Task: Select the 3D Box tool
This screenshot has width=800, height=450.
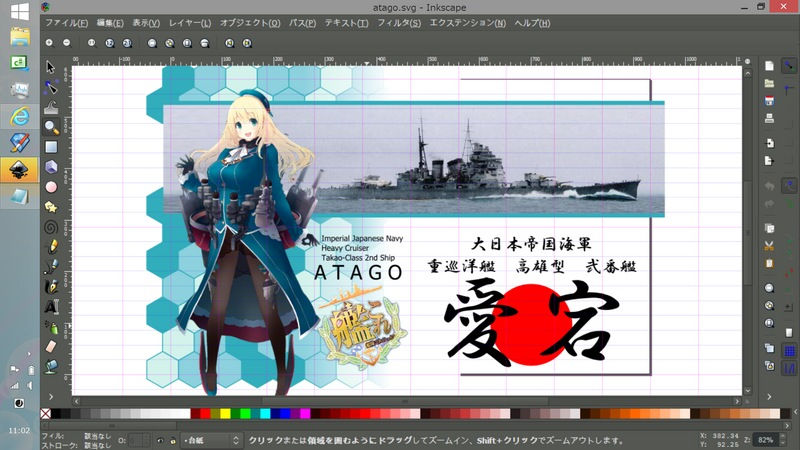Action: [x=51, y=167]
